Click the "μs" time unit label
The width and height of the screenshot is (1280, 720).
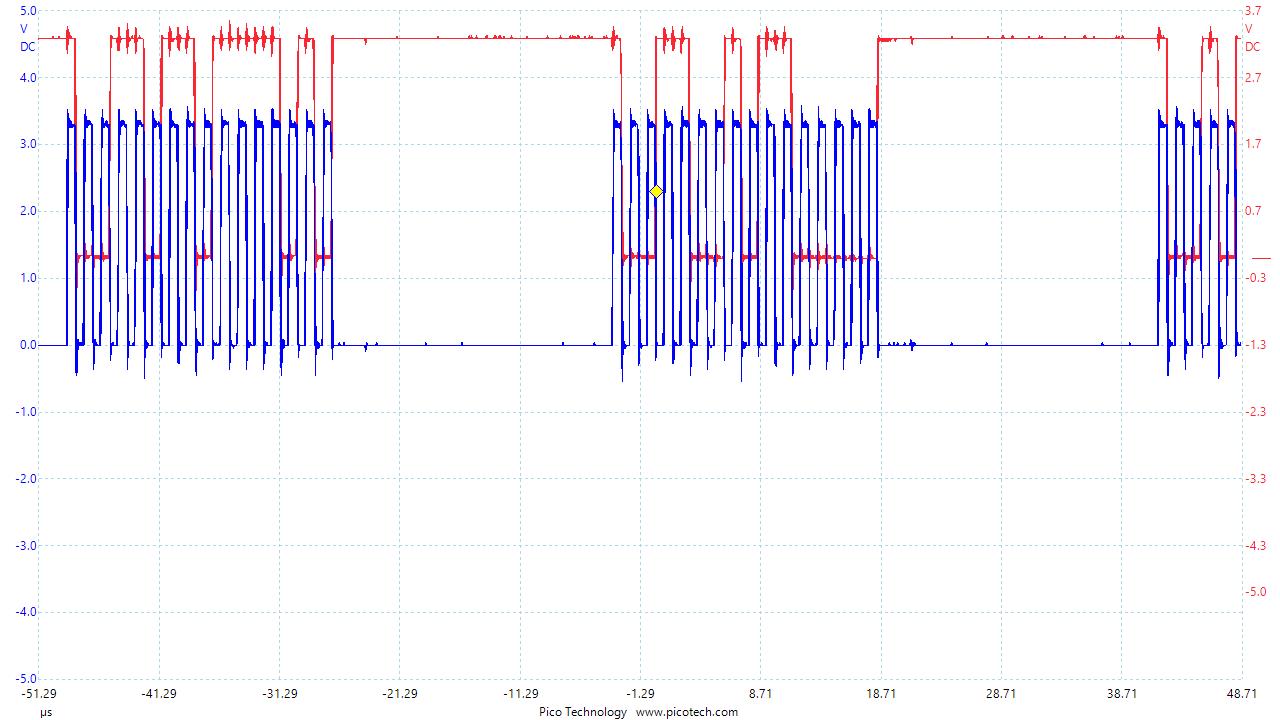(46, 712)
